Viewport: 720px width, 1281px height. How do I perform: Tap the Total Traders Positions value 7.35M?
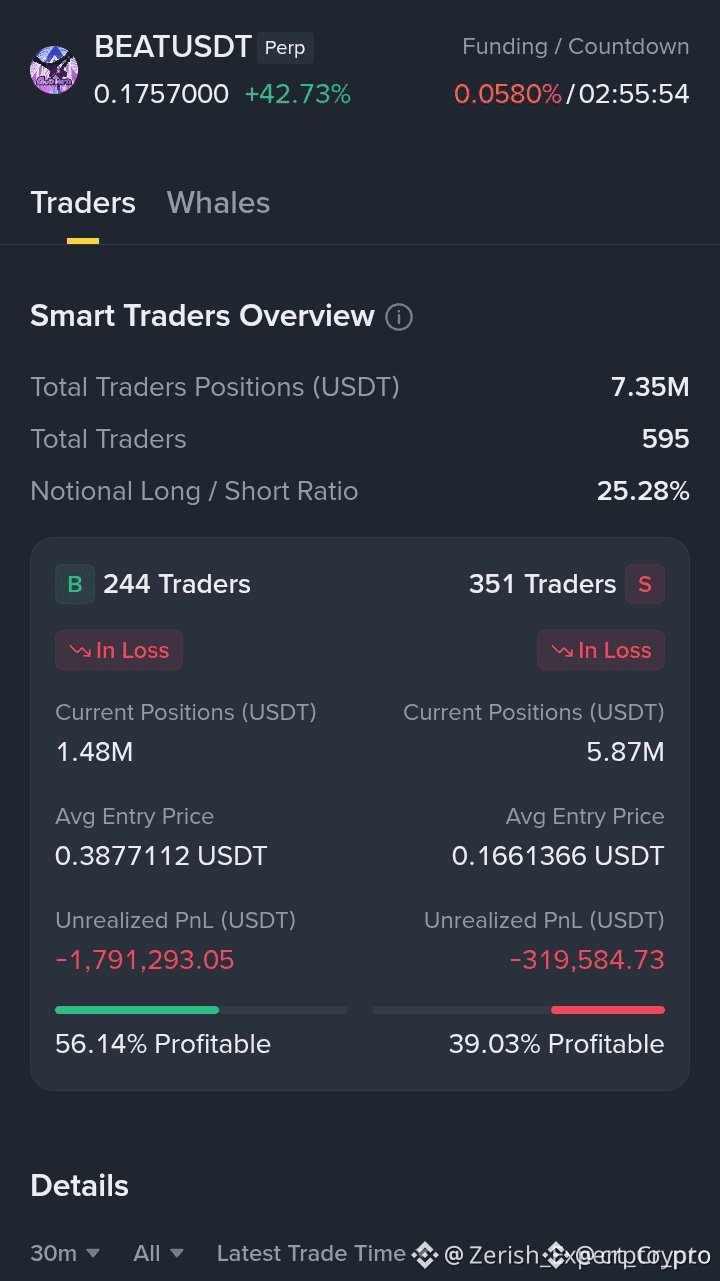click(650, 387)
